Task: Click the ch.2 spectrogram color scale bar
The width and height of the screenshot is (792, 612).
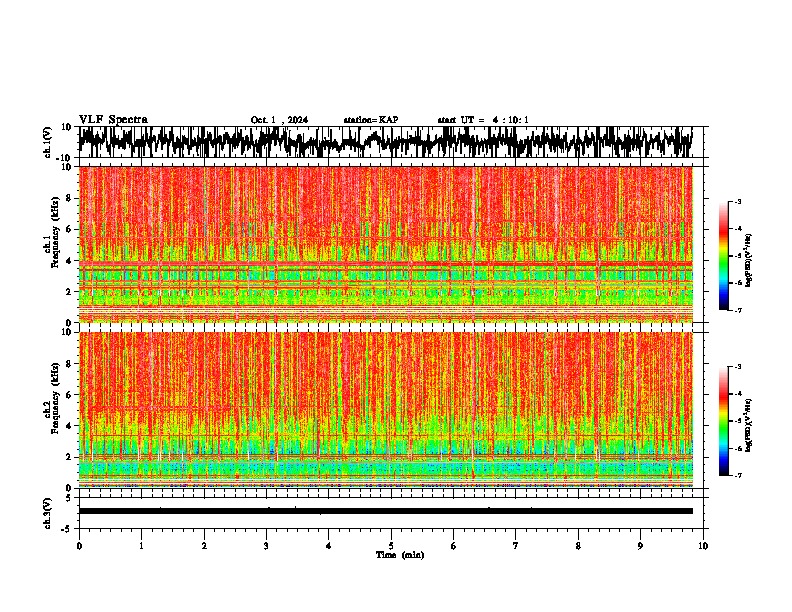Action: [723, 421]
